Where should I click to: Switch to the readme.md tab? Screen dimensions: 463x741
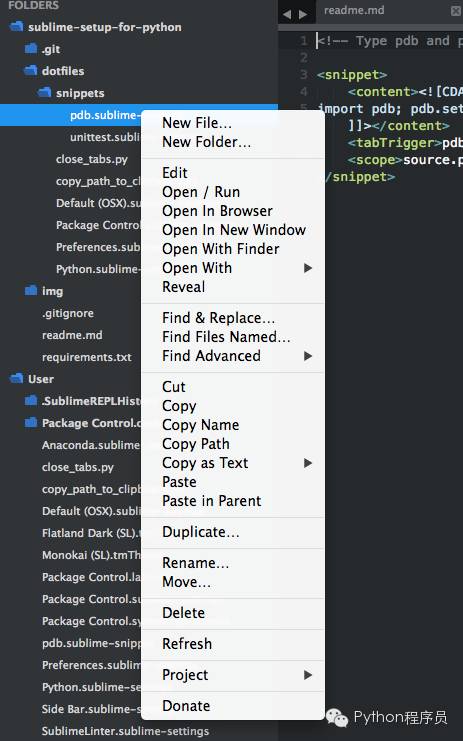(354, 10)
